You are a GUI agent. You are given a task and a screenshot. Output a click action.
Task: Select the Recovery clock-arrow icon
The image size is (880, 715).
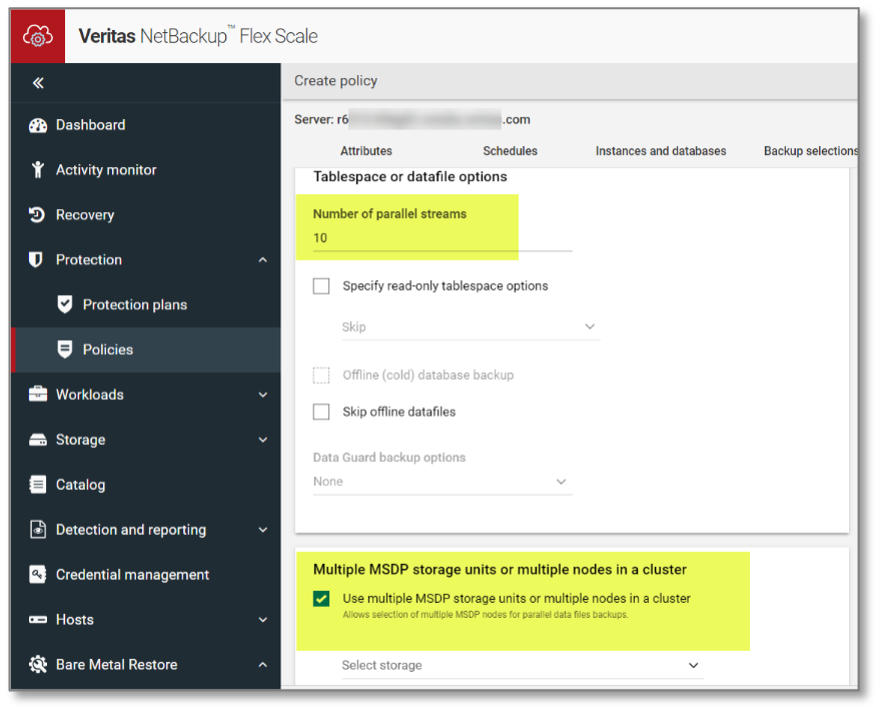click(38, 215)
